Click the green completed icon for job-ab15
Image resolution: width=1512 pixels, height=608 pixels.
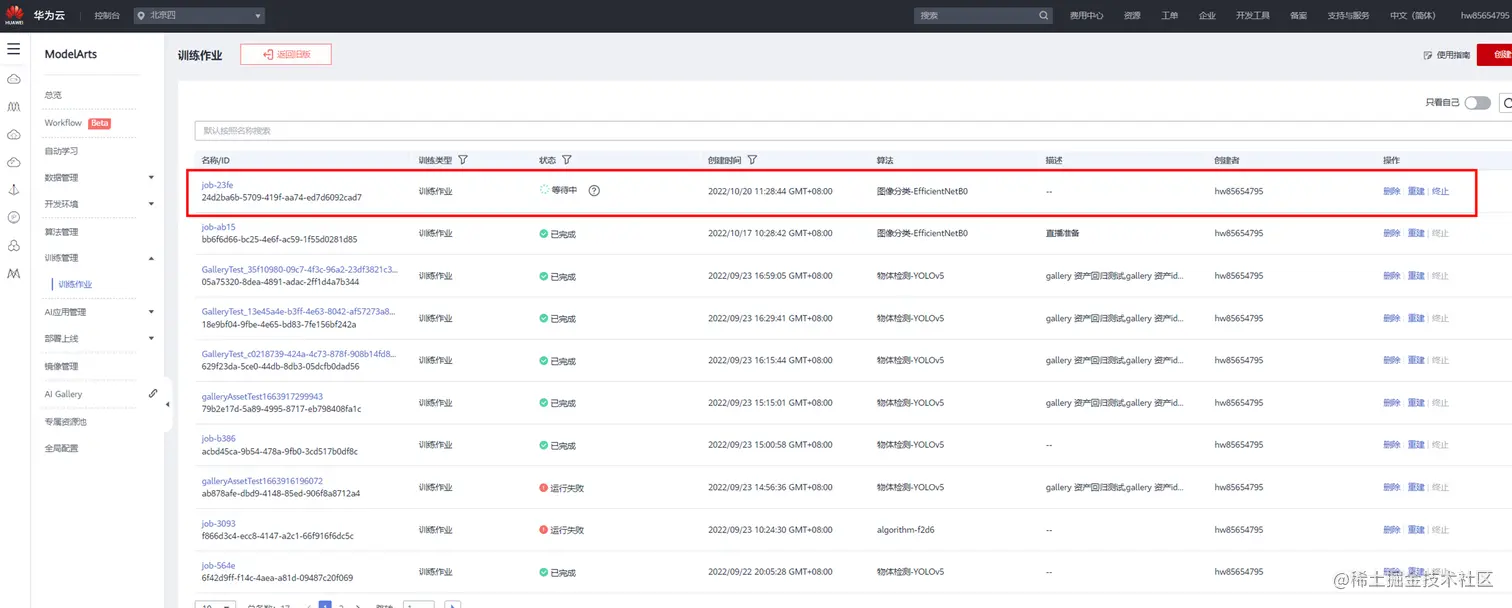click(x=543, y=234)
